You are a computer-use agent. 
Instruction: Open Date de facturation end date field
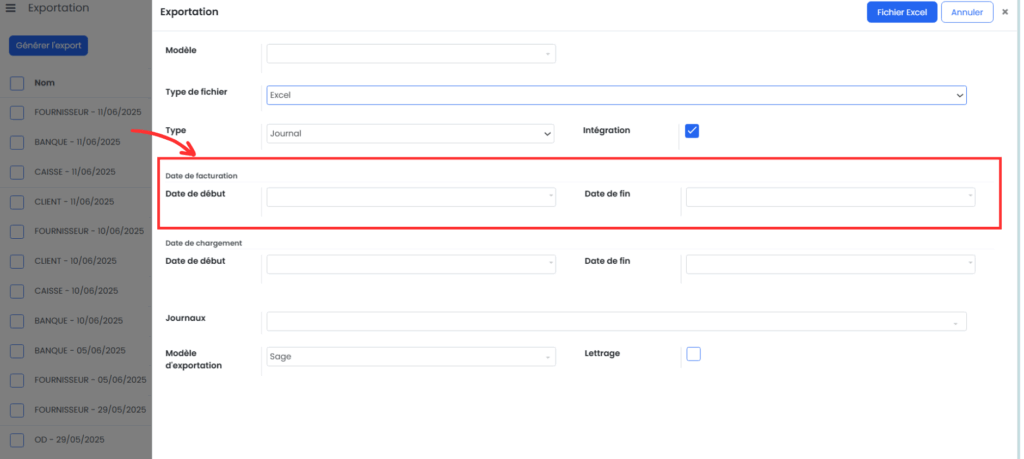(x=831, y=197)
